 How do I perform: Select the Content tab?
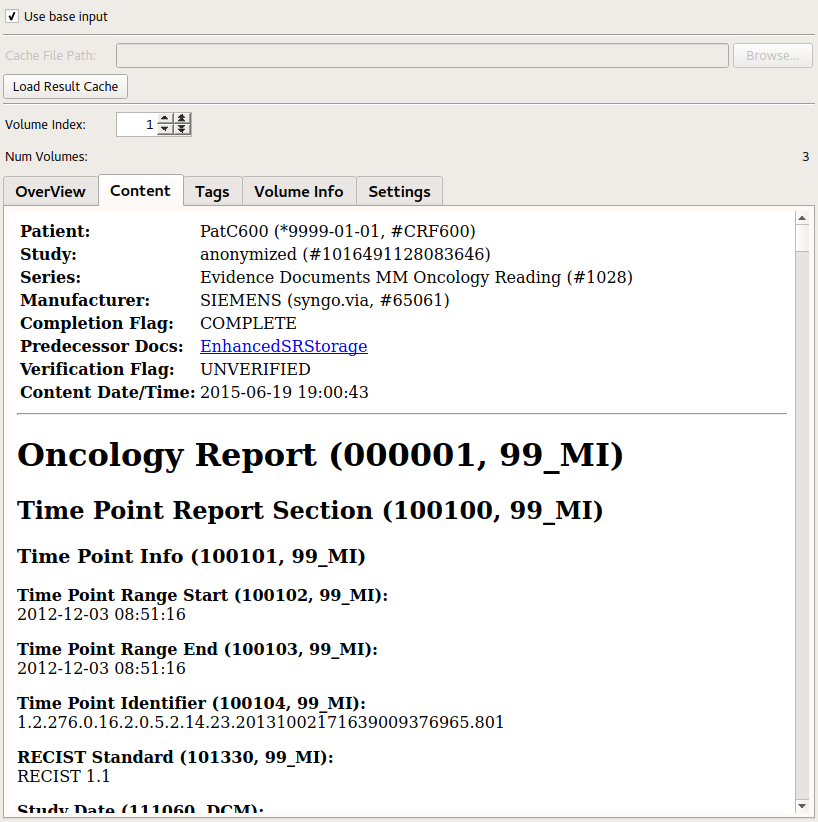coord(140,191)
